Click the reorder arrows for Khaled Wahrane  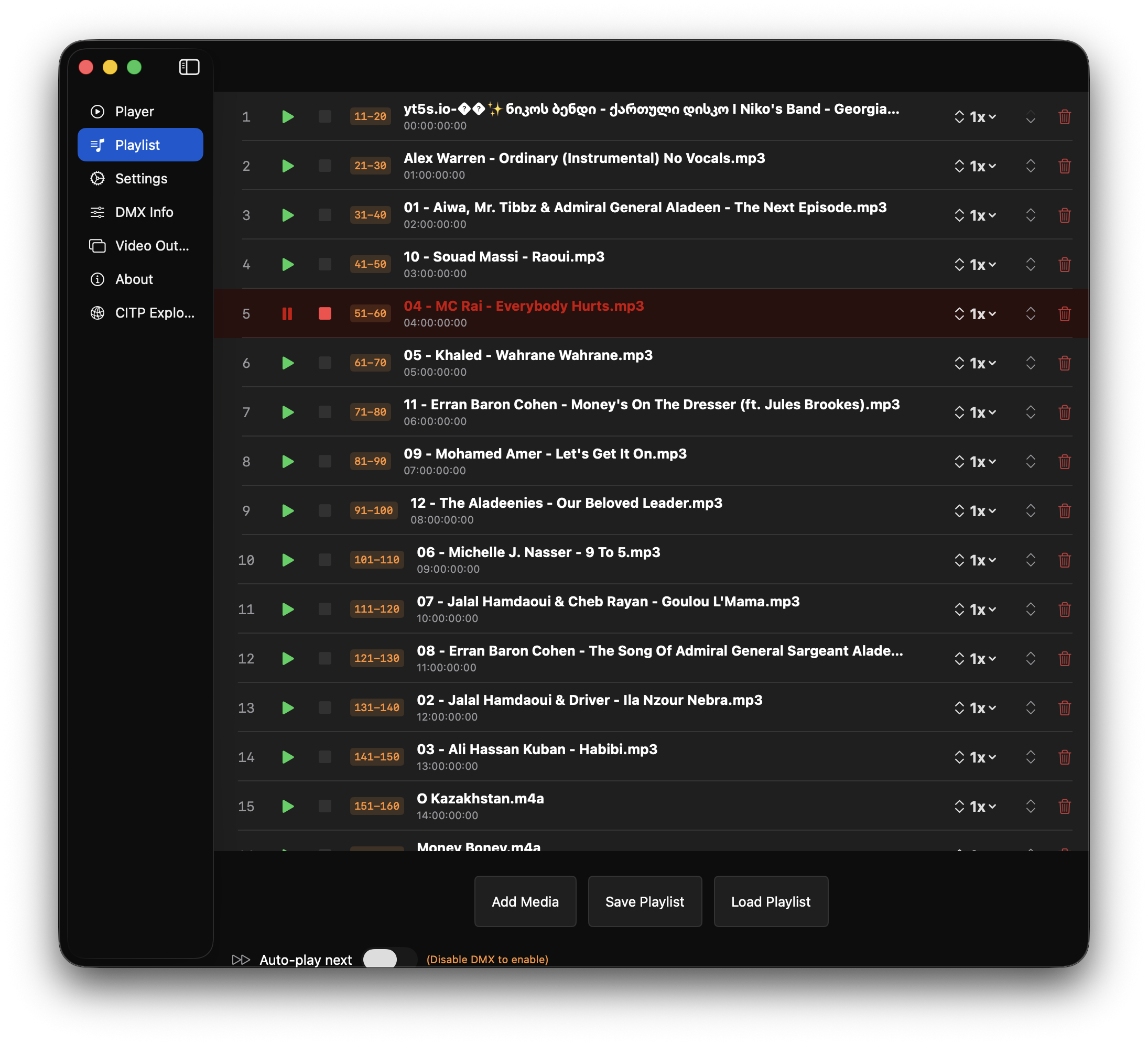click(1030, 363)
